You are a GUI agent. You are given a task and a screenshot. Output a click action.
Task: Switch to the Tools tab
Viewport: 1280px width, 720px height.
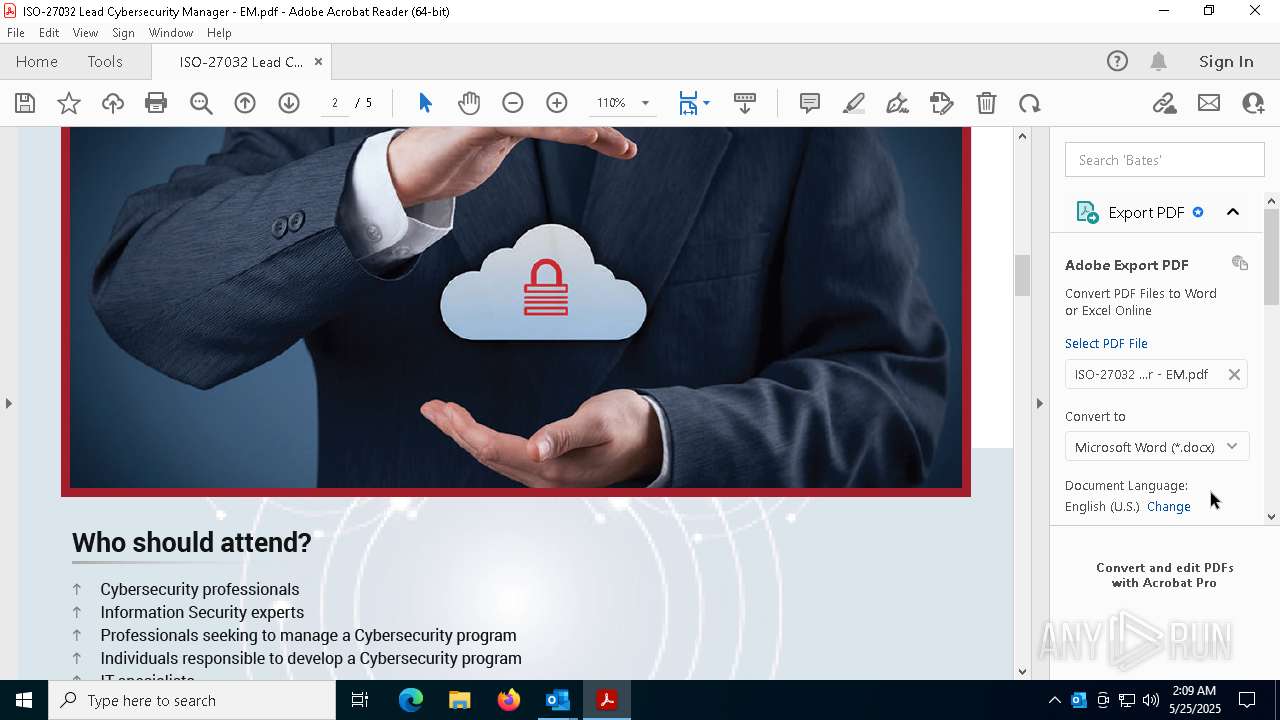pos(105,61)
